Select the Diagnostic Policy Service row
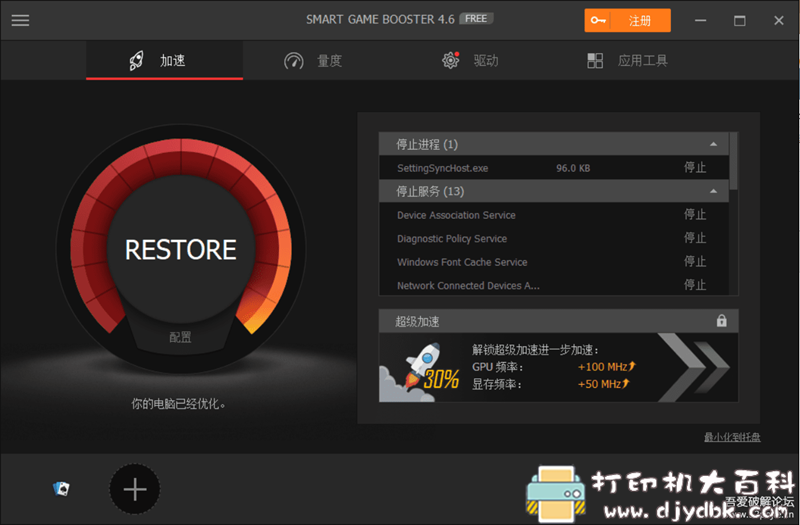 tap(554, 238)
